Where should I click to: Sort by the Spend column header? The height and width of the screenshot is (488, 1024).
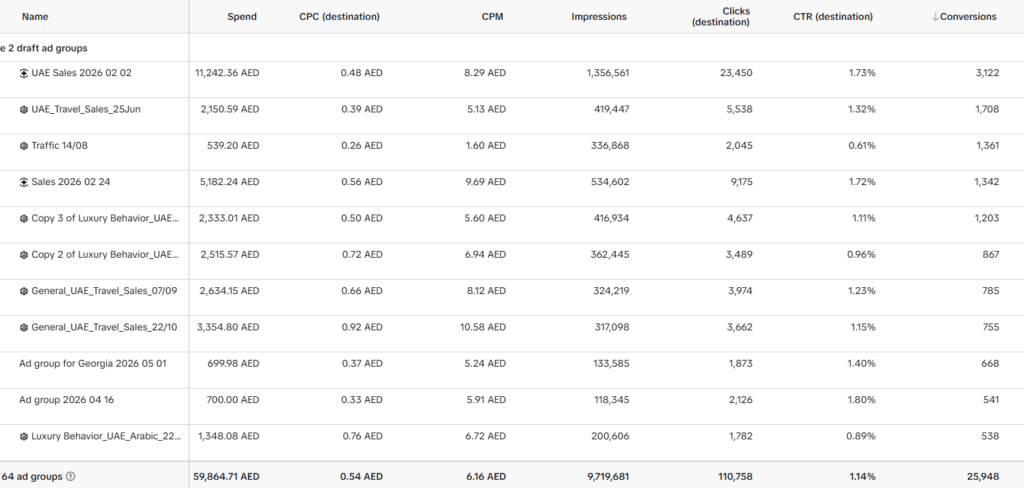click(x=242, y=17)
